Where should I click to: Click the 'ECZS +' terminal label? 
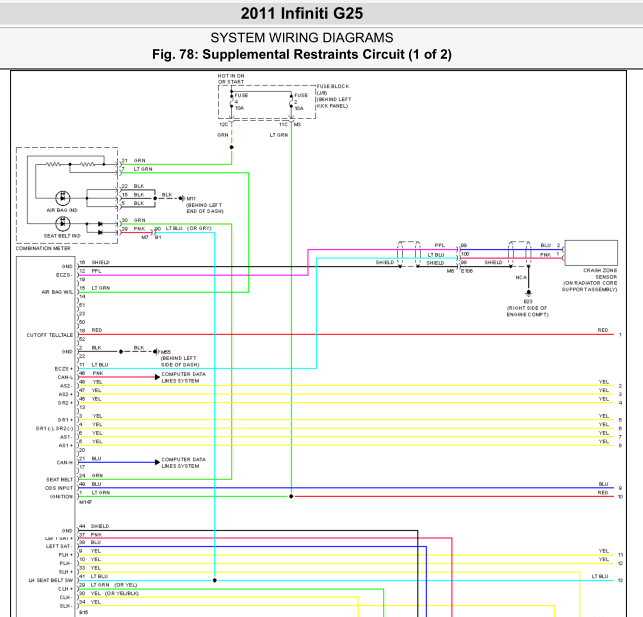[64, 369]
